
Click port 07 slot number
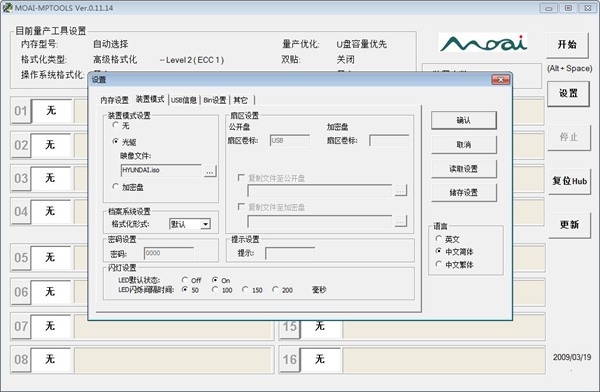21,327
